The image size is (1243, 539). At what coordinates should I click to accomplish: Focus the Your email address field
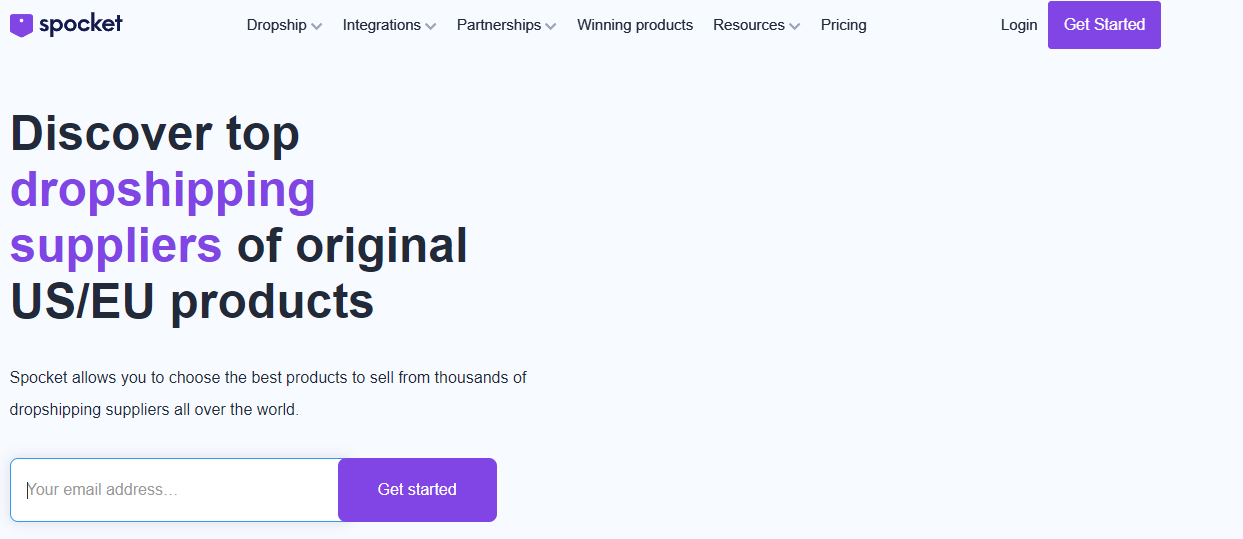pos(175,490)
